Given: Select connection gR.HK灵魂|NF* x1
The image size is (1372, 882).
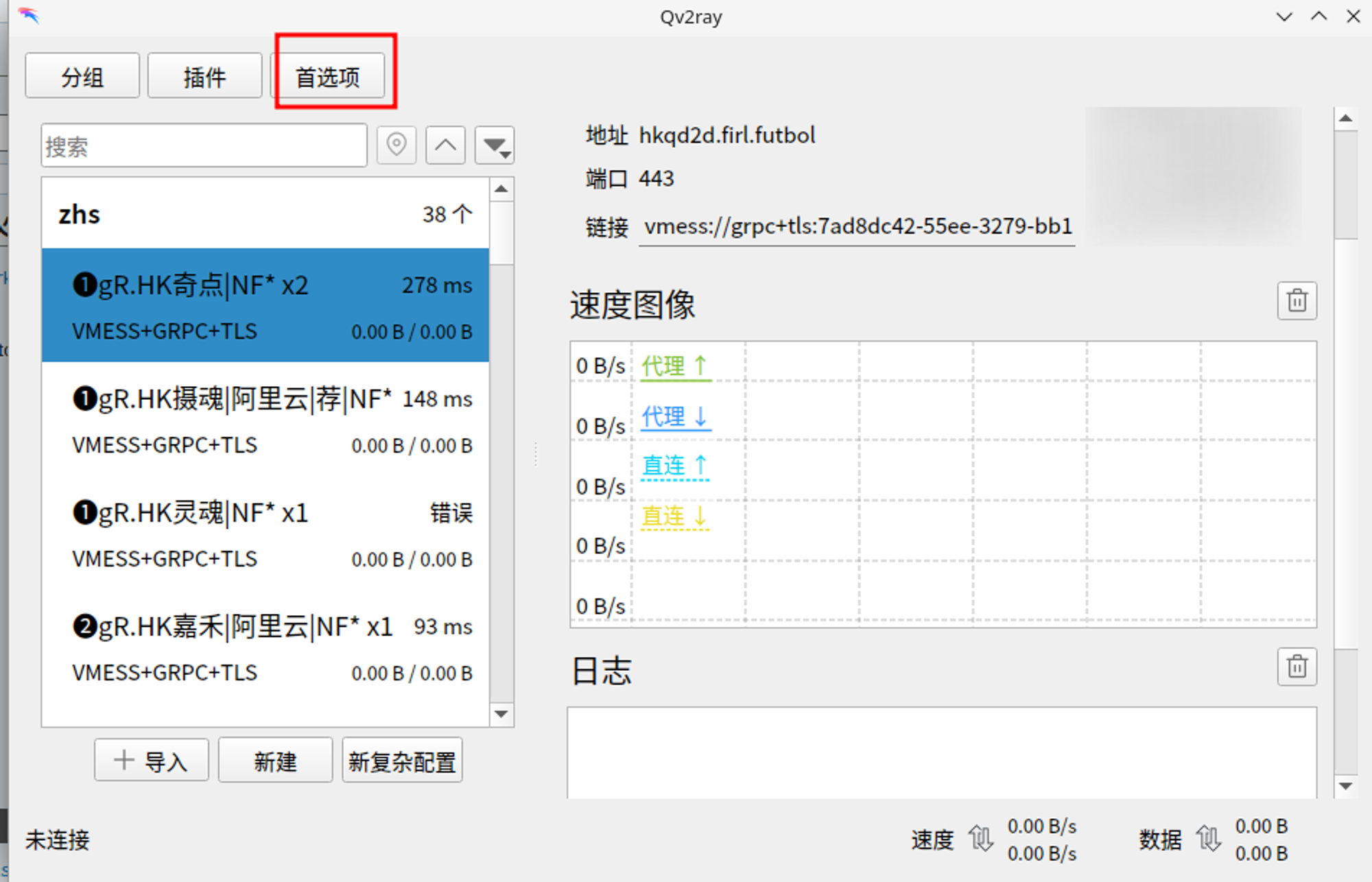Looking at the screenshot, I should pos(265,533).
